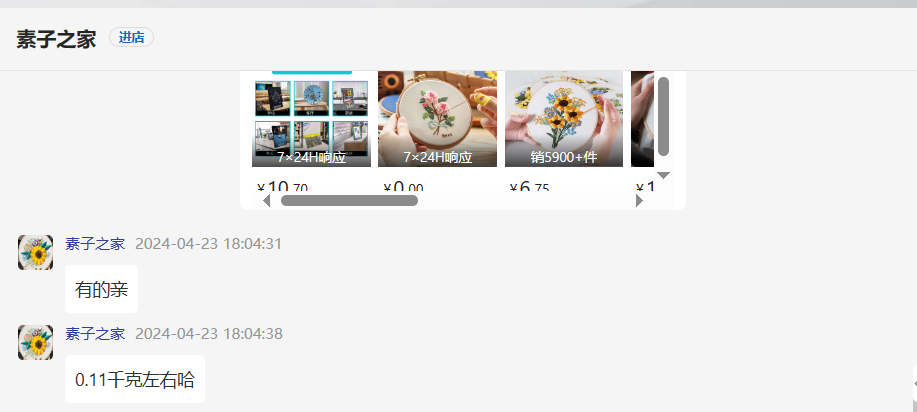Click the sunflower avatar beside the 18:04:38 message
The height and width of the screenshot is (412, 917).
point(36,342)
